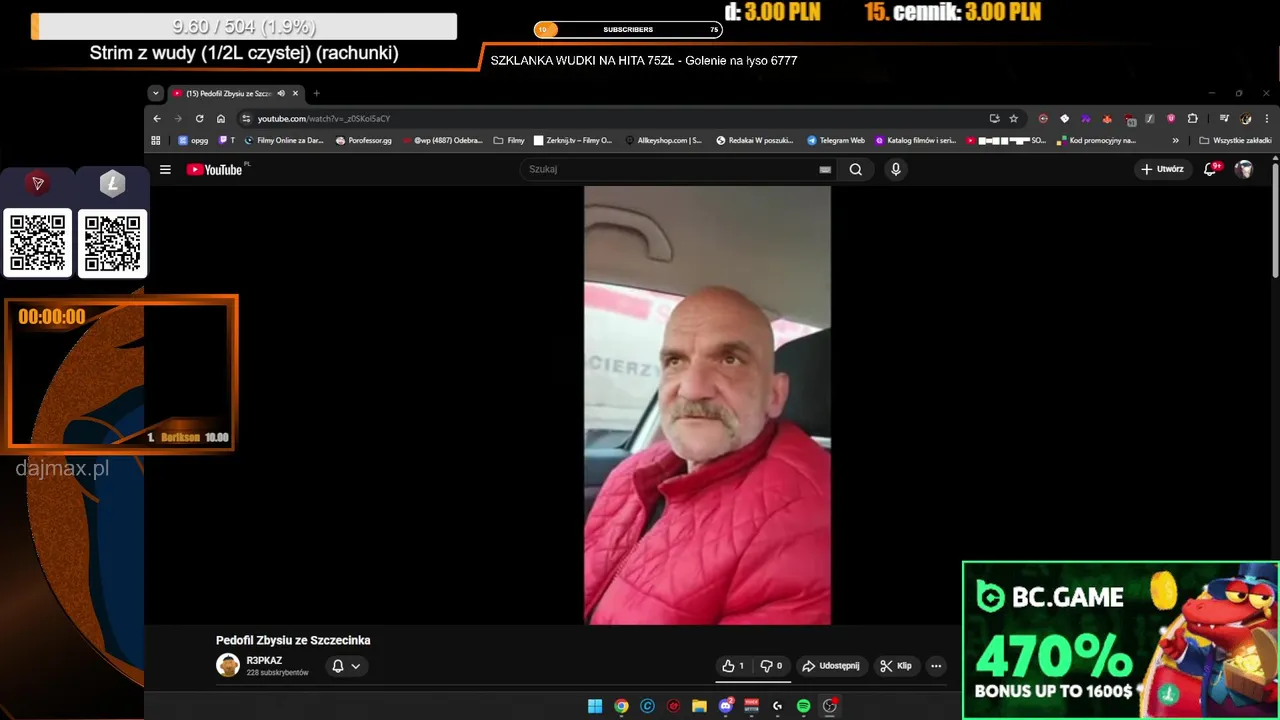Viewport: 1280px width, 720px height.
Task: Click the Udostępnij share button
Action: [x=831, y=666]
